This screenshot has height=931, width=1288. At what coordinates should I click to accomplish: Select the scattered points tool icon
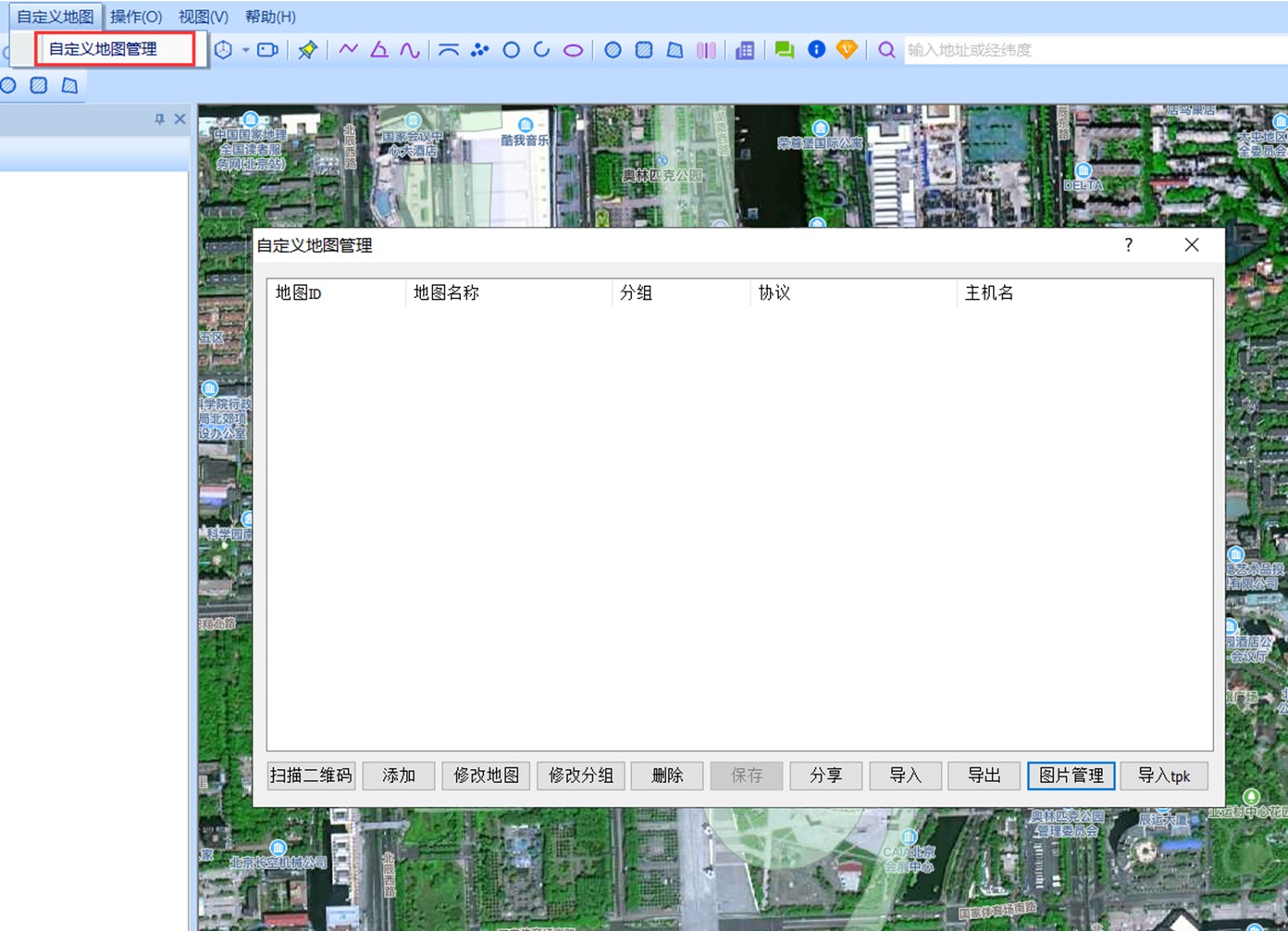tap(479, 50)
